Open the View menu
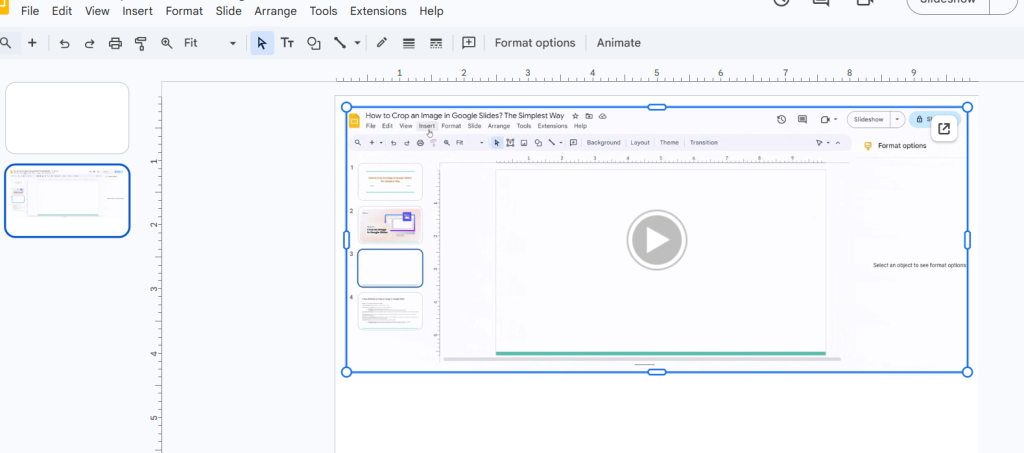 tap(97, 11)
